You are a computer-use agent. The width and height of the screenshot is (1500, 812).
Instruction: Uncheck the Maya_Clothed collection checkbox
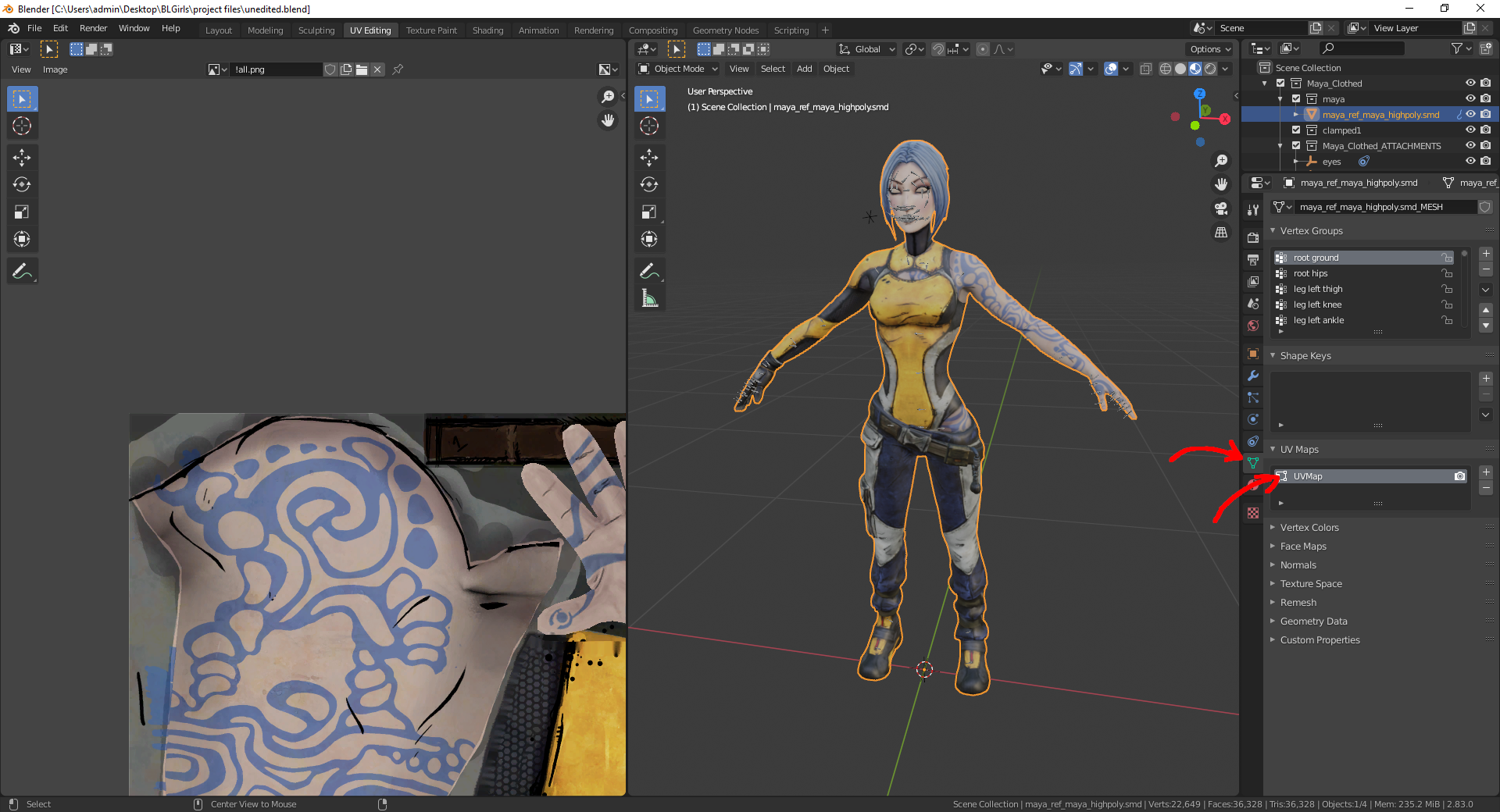(x=1280, y=84)
